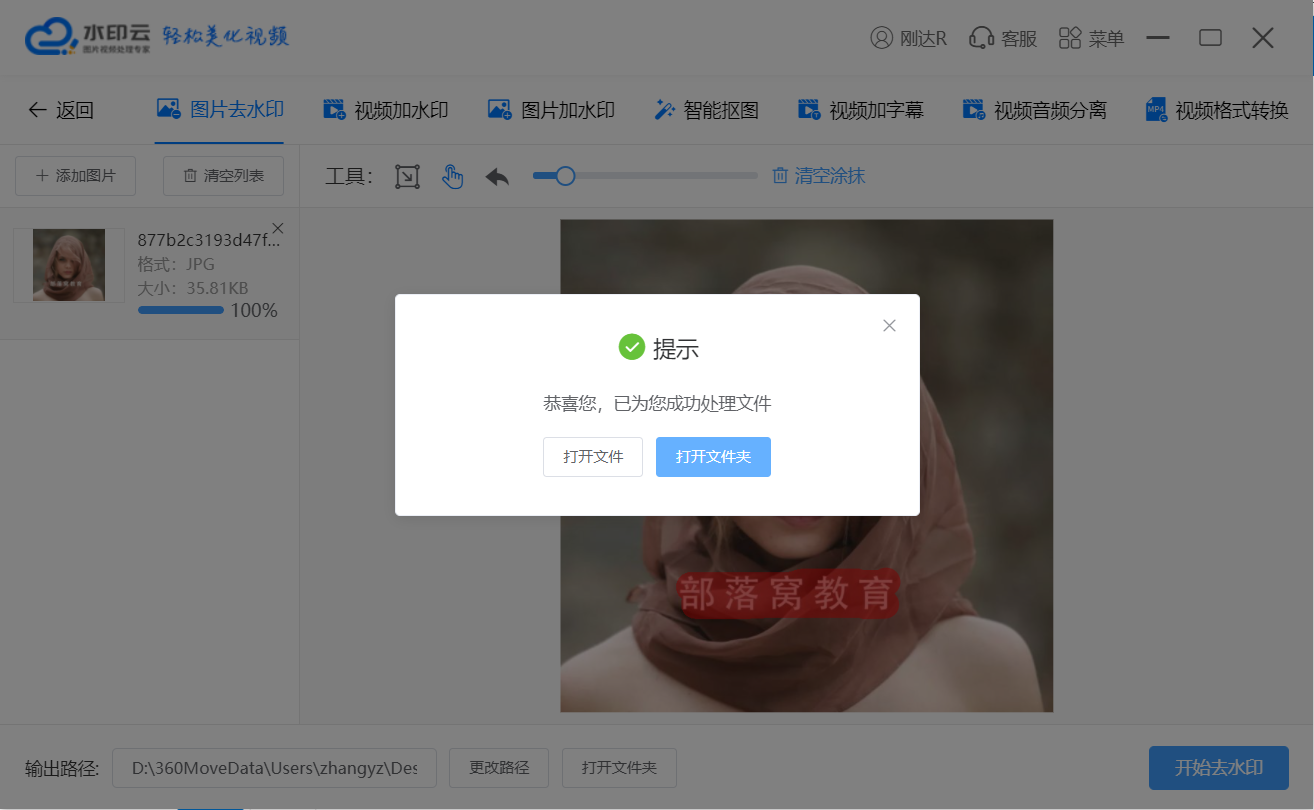This screenshot has width=1314, height=810.
Task: Switch to 视频音频分离 tab
Action: tap(1034, 110)
